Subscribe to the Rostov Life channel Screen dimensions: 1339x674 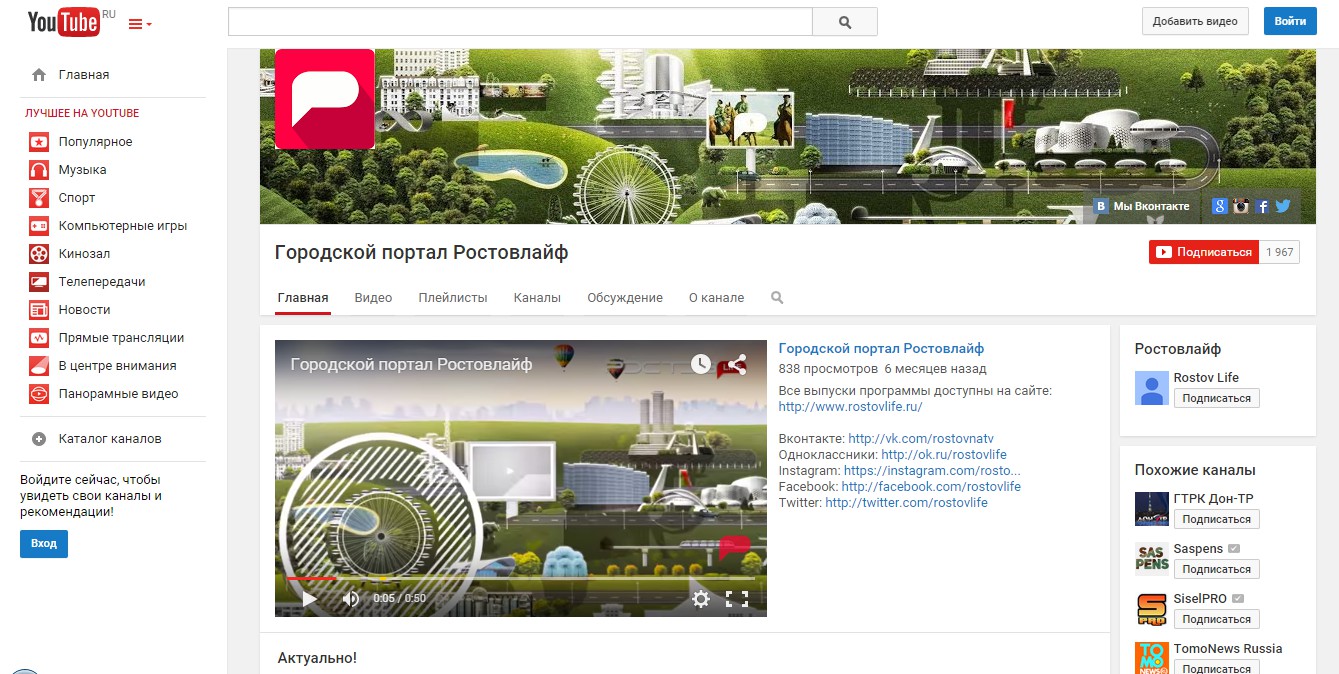coord(1217,398)
